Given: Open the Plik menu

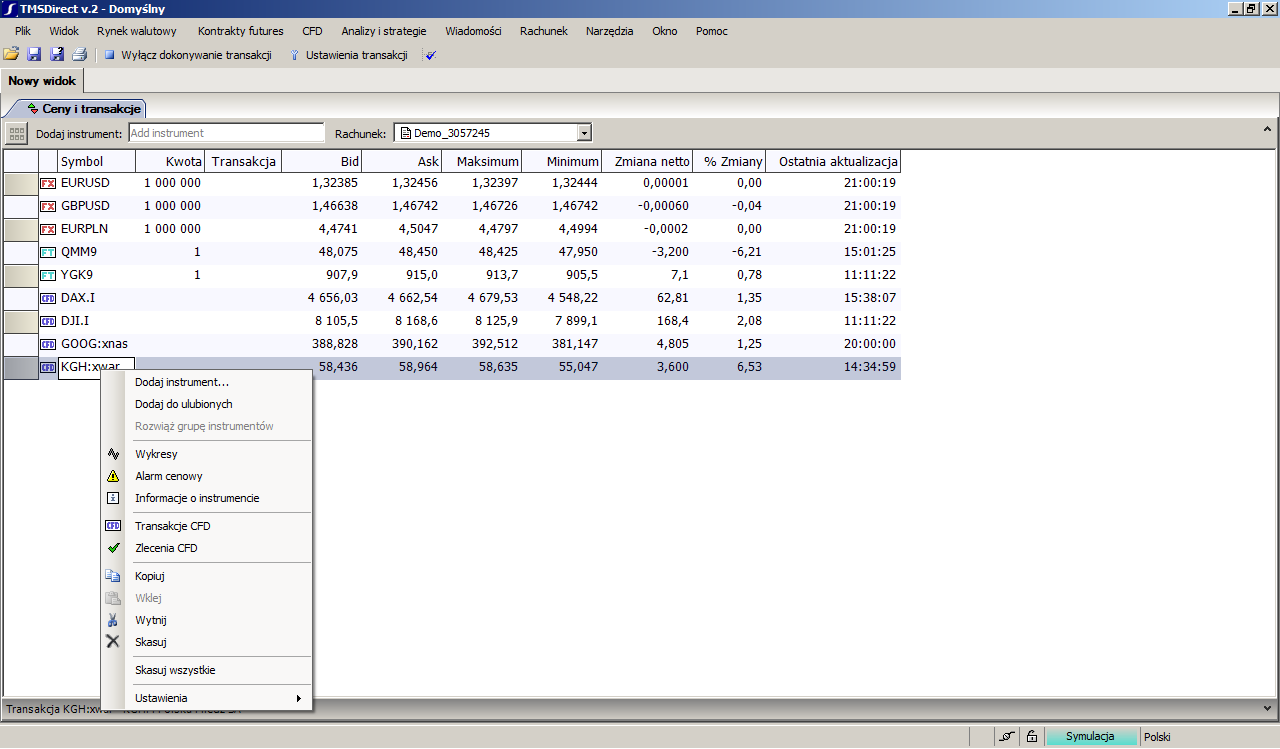Looking at the screenshot, I should (23, 31).
